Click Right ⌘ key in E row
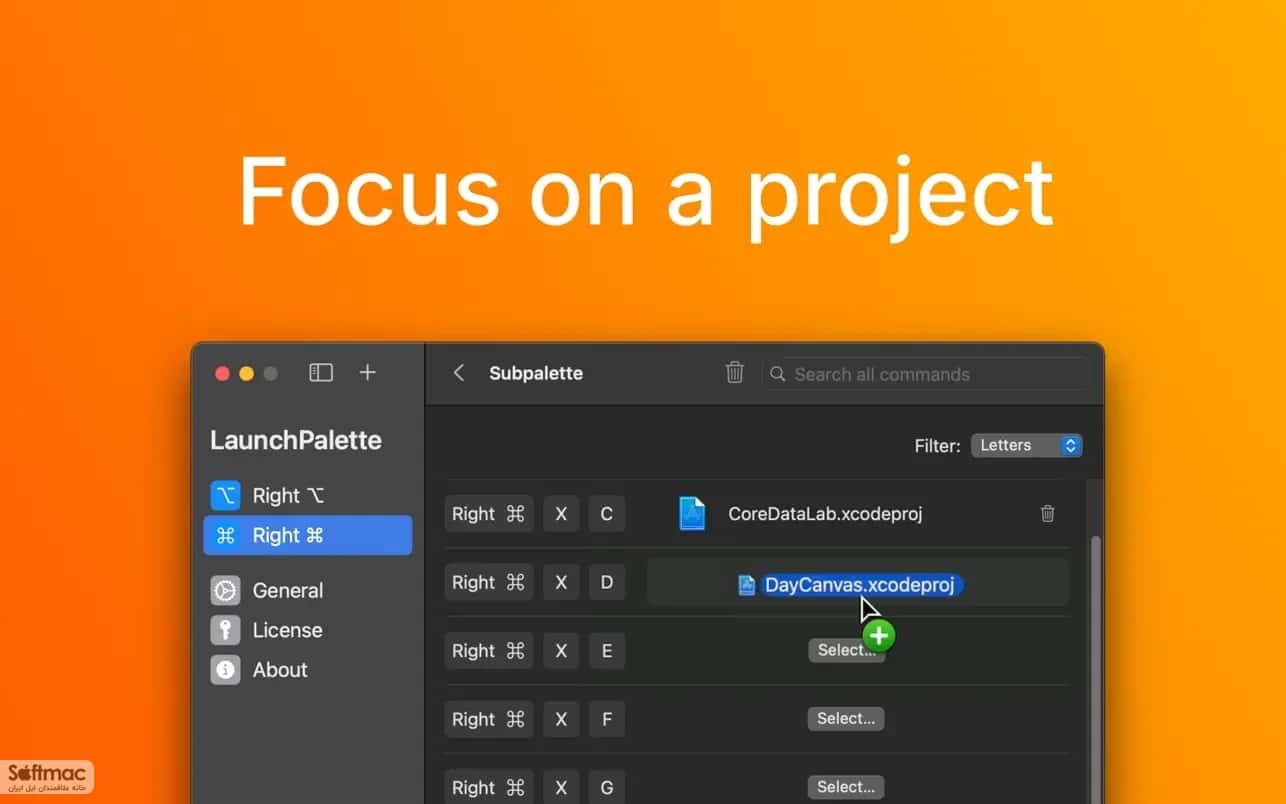Viewport: 1286px width, 804px height. pyautogui.click(x=489, y=650)
